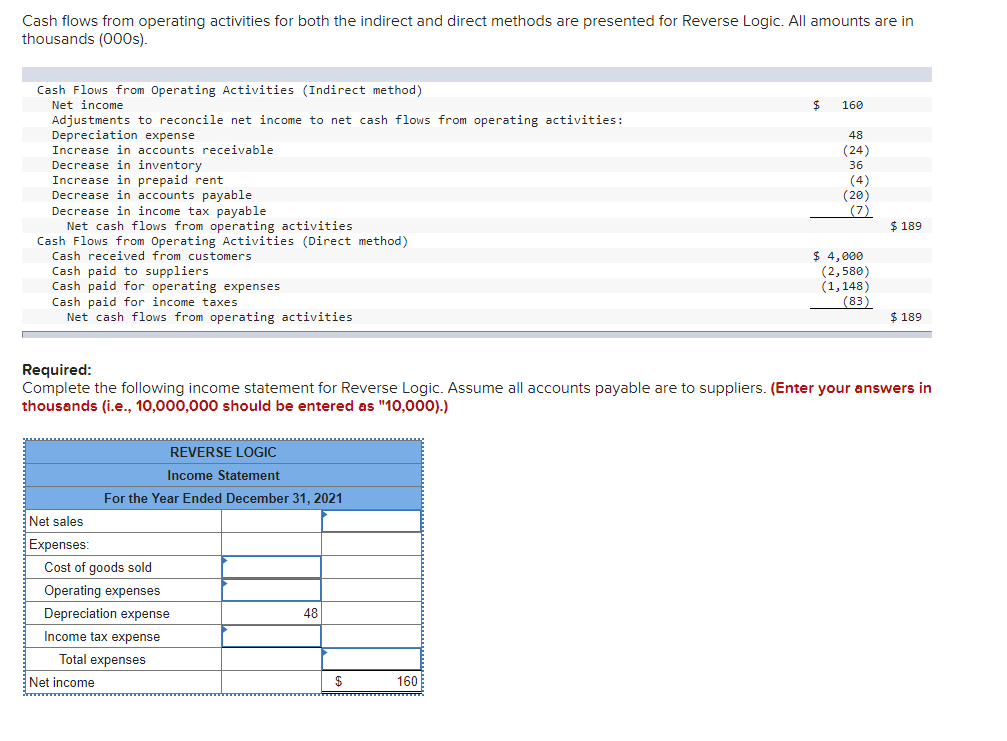
Task: Click the Operating expenses input cell
Action: [270, 590]
